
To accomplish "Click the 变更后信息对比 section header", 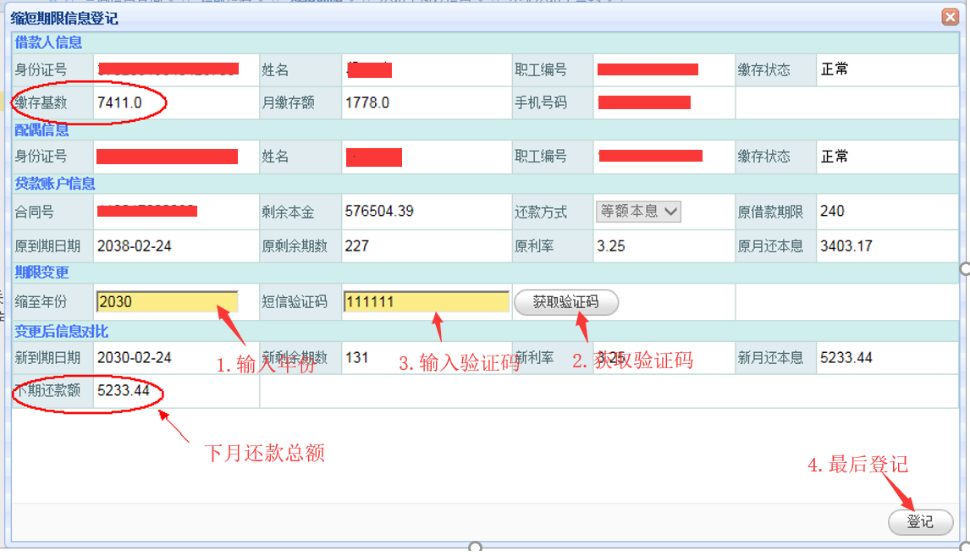I will 61,331.
